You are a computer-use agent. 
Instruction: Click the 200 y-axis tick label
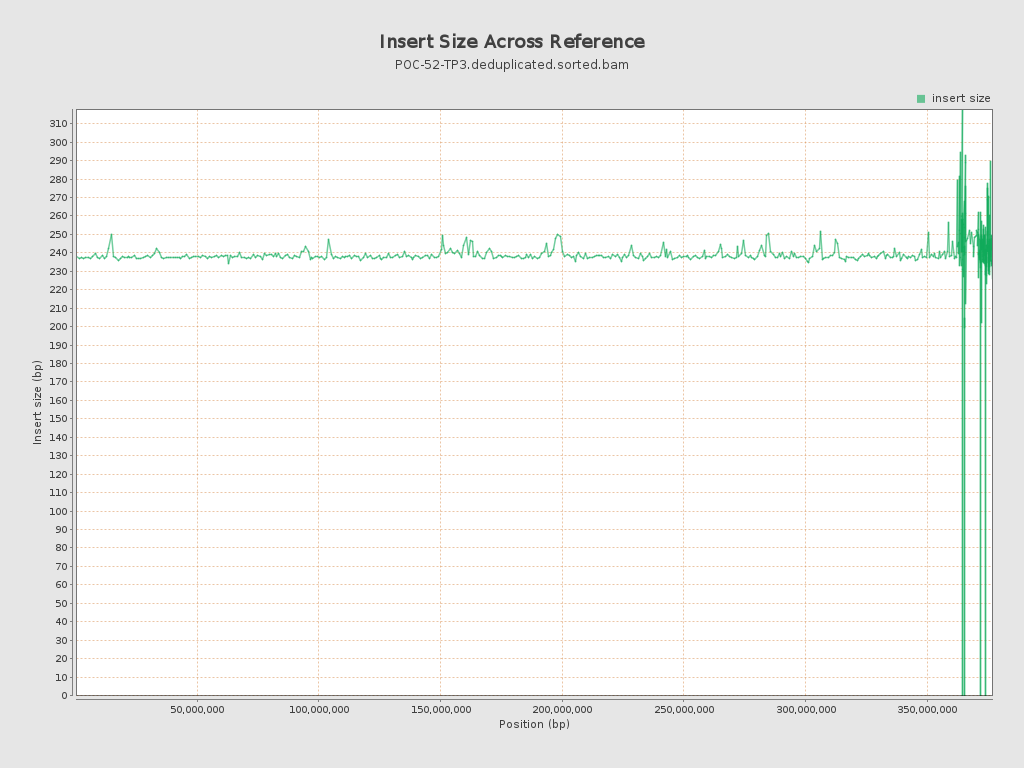pos(59,327)
